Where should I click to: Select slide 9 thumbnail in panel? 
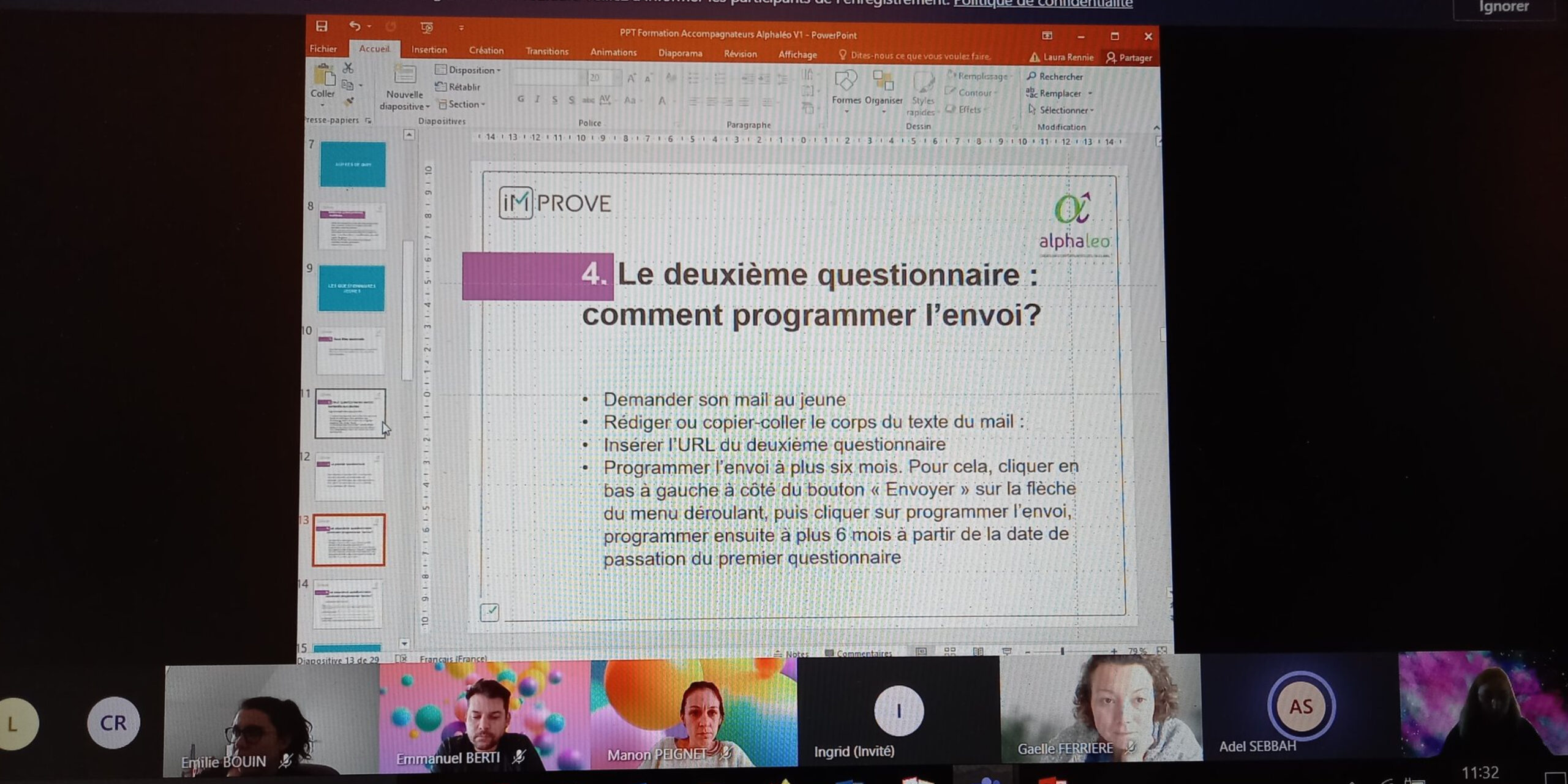click(x=352, y=288)
